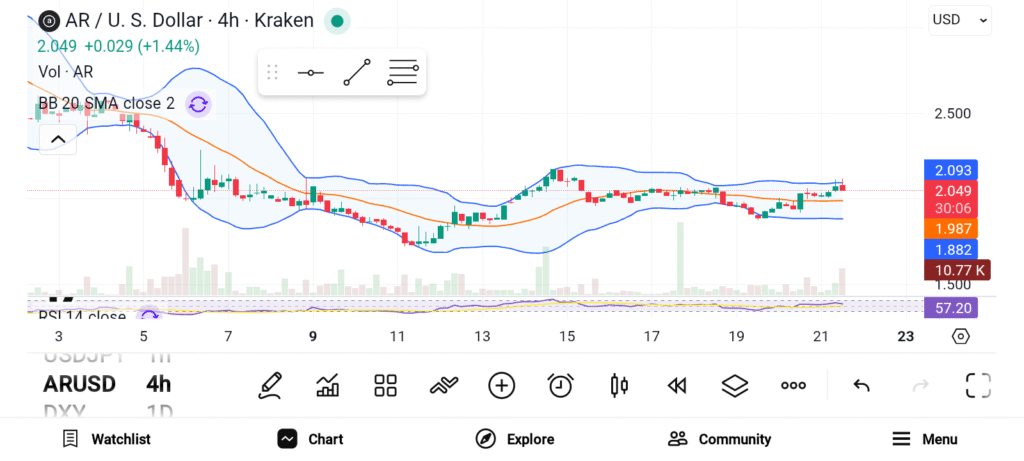This screenshot has height=461, width=1024.
Task: Select the drawing pencil tool
Action: 269,385
